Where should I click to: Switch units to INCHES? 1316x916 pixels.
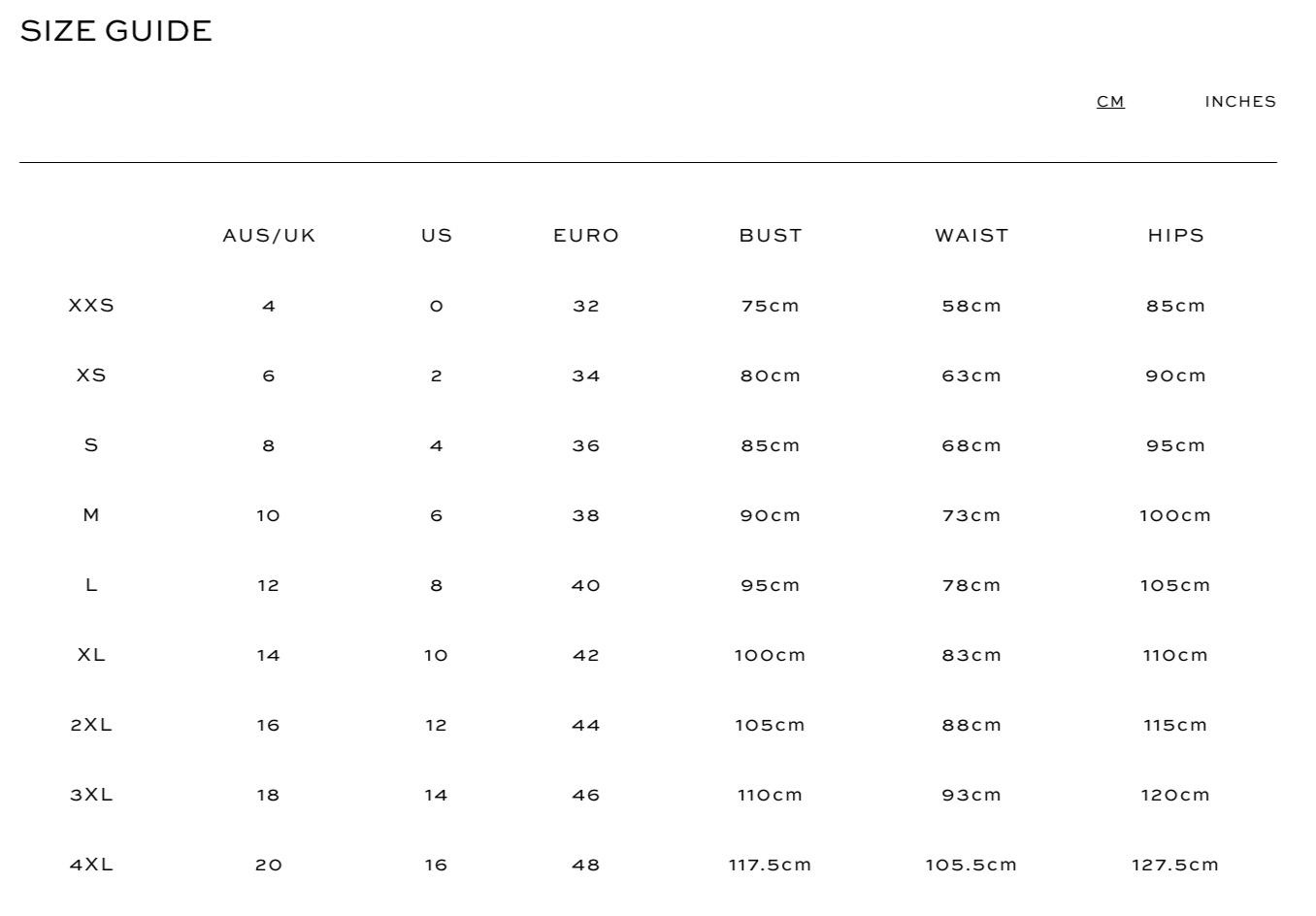(1240, 102)
